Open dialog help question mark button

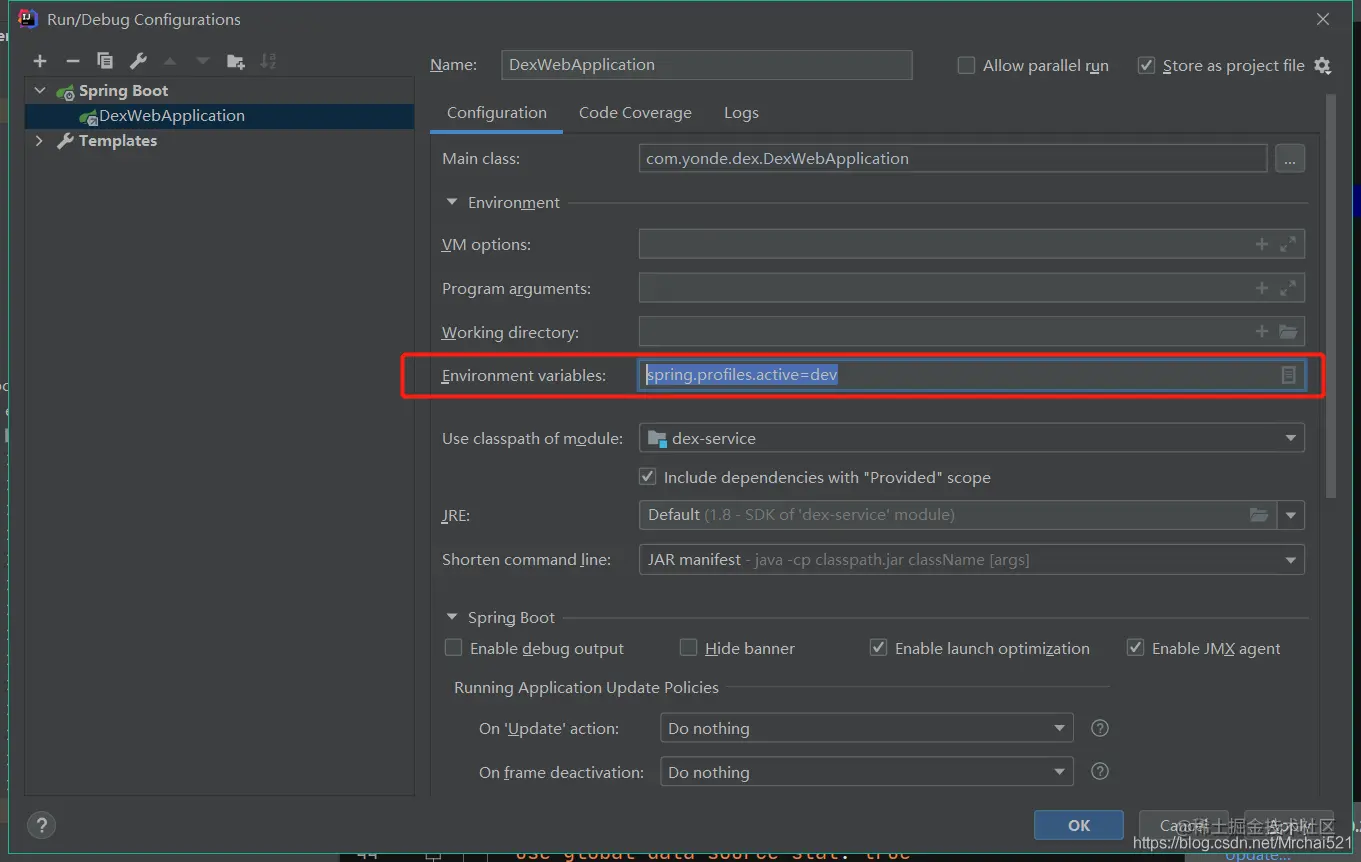tap(41, 825)
